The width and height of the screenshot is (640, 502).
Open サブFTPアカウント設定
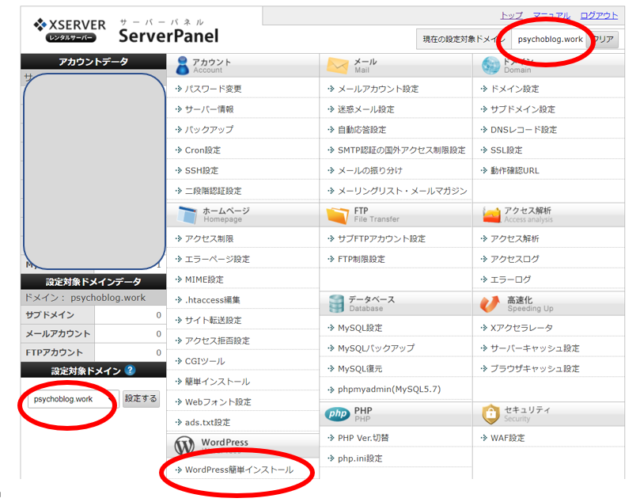[381, 239]
